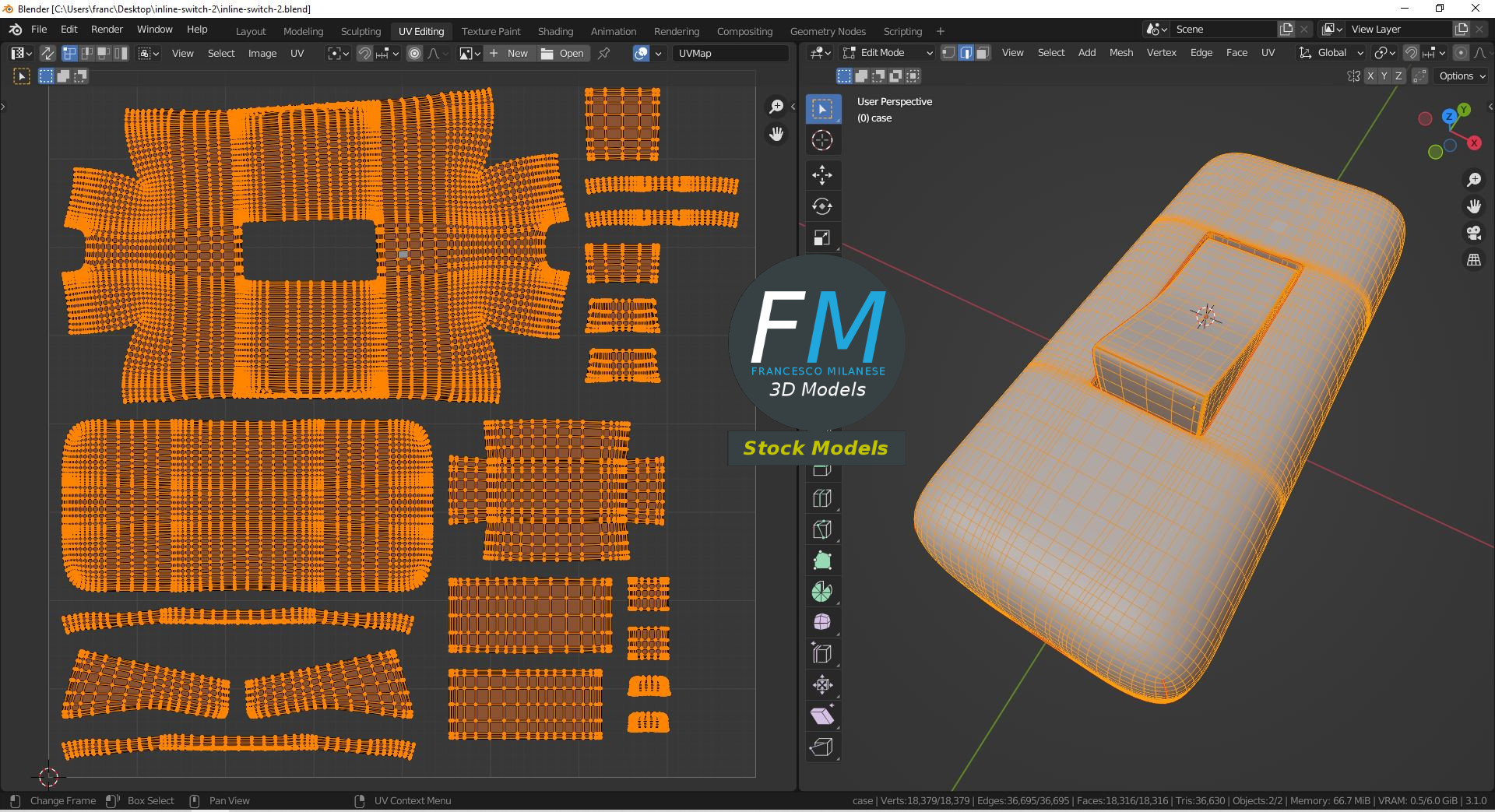Click the UV editor pan hand icon
Viewport: 1495px width, 812px height.
776,135
